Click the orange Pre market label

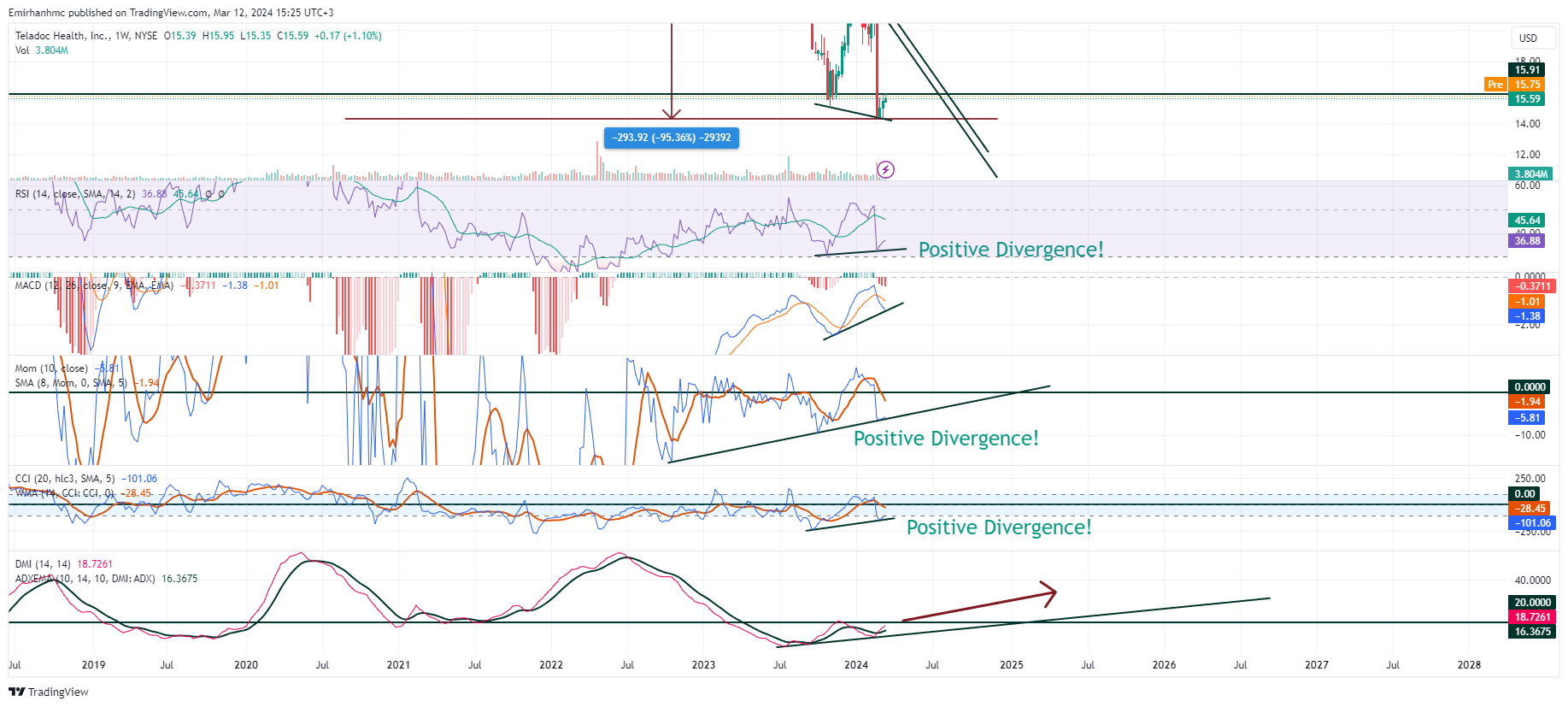[1495, 85]
